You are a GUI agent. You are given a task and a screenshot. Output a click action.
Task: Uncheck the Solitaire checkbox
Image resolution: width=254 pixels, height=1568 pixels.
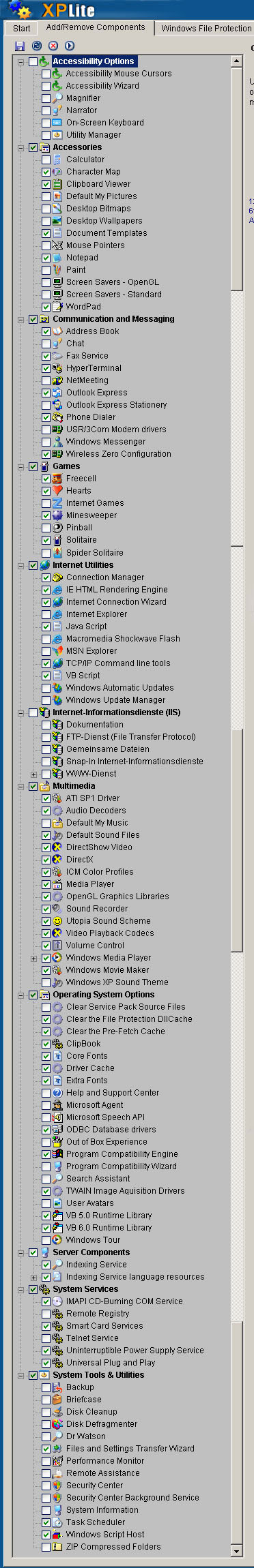46,540
